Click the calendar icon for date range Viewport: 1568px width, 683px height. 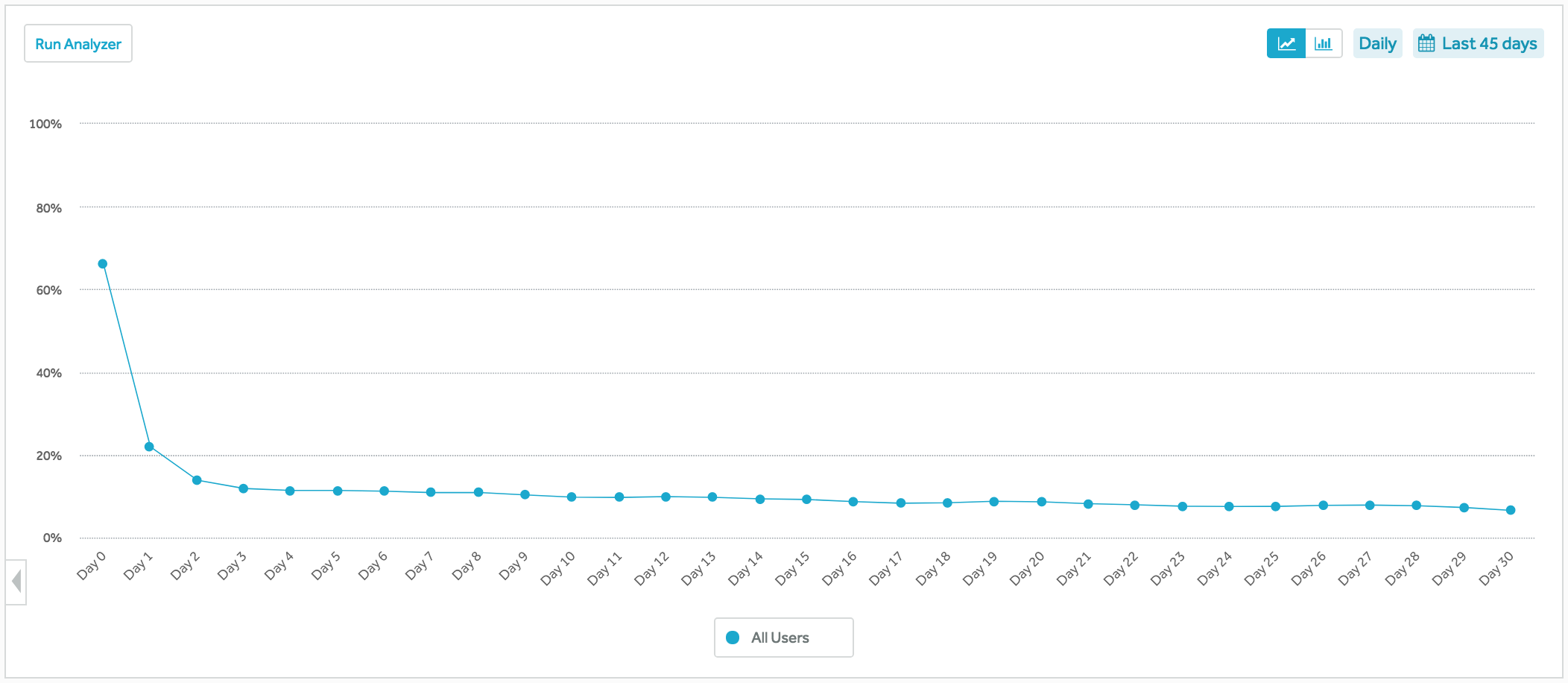click(x=1426, y=43)
